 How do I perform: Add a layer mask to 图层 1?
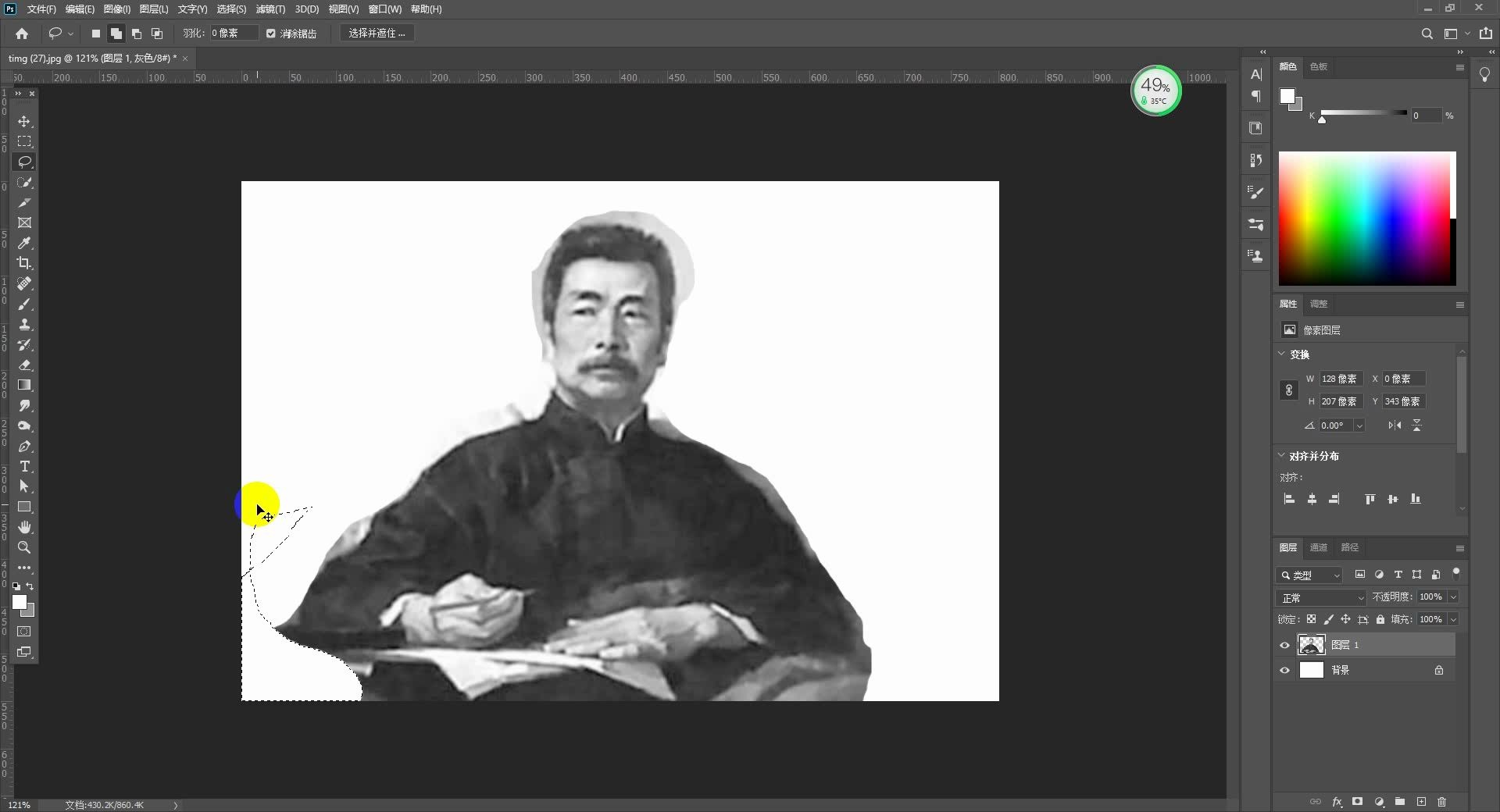(x=1359, y=802)
